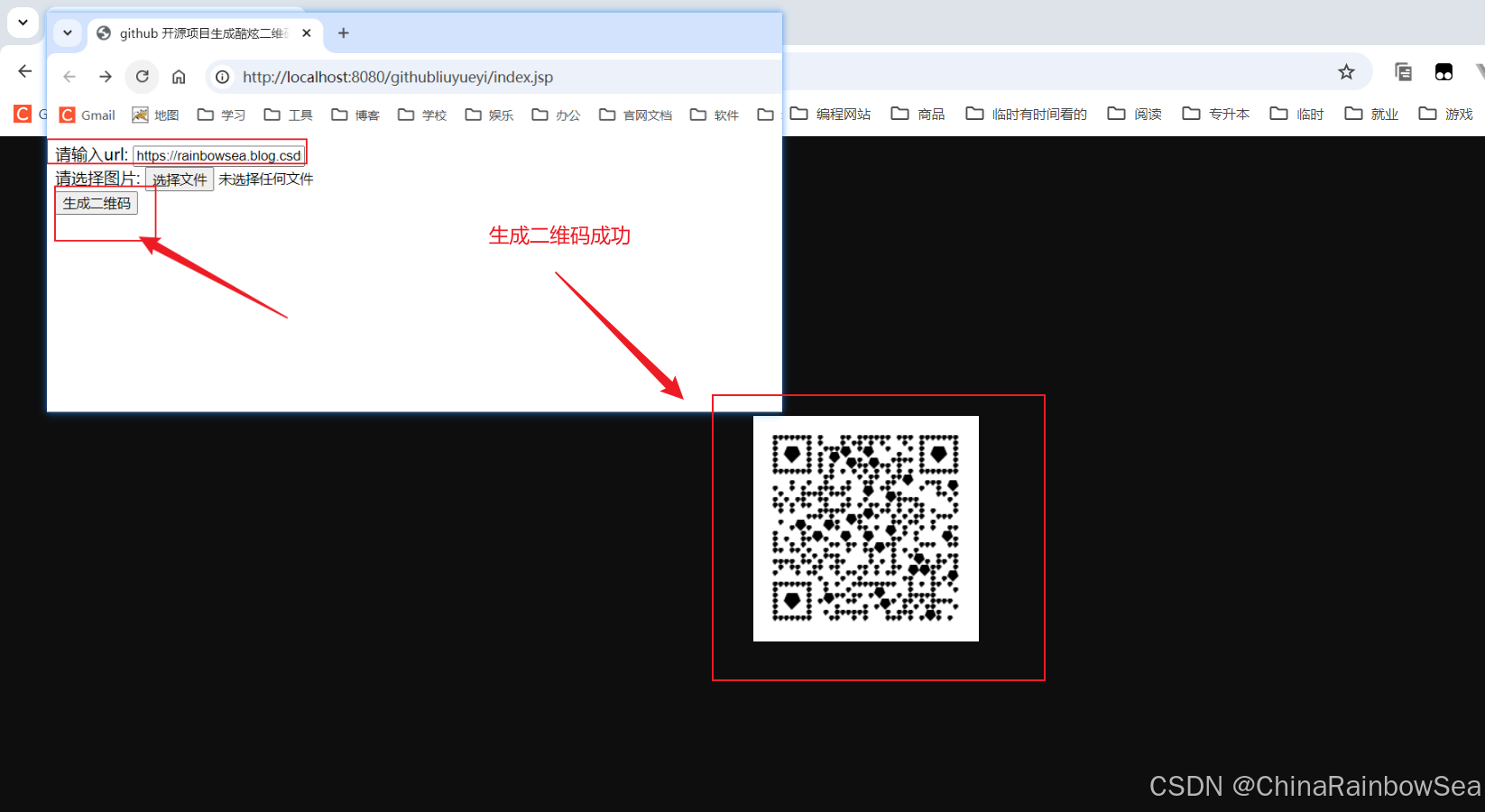The height and width of the screenshot is (812, 1485).
Task: Open the 临时有时间看的 bookmark folder
Action: click(1027, 114)
